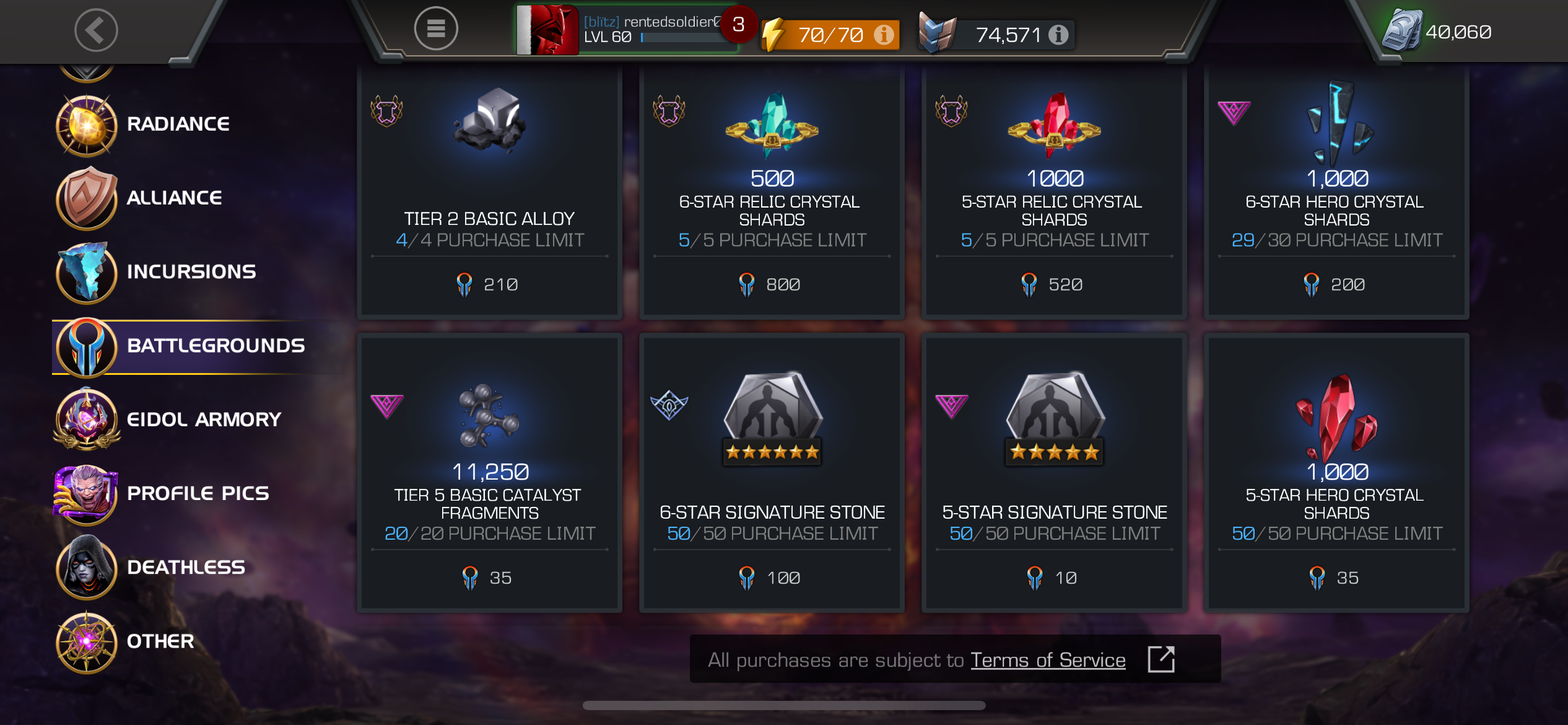Image resolution: width=1568 pixels, height=725 pixels.
Task: Switch to the Incursions store
Action: [155, 271]
